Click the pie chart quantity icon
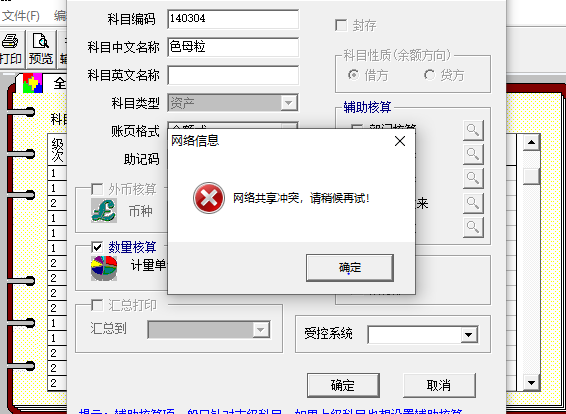566x414 pixels. 104,268
